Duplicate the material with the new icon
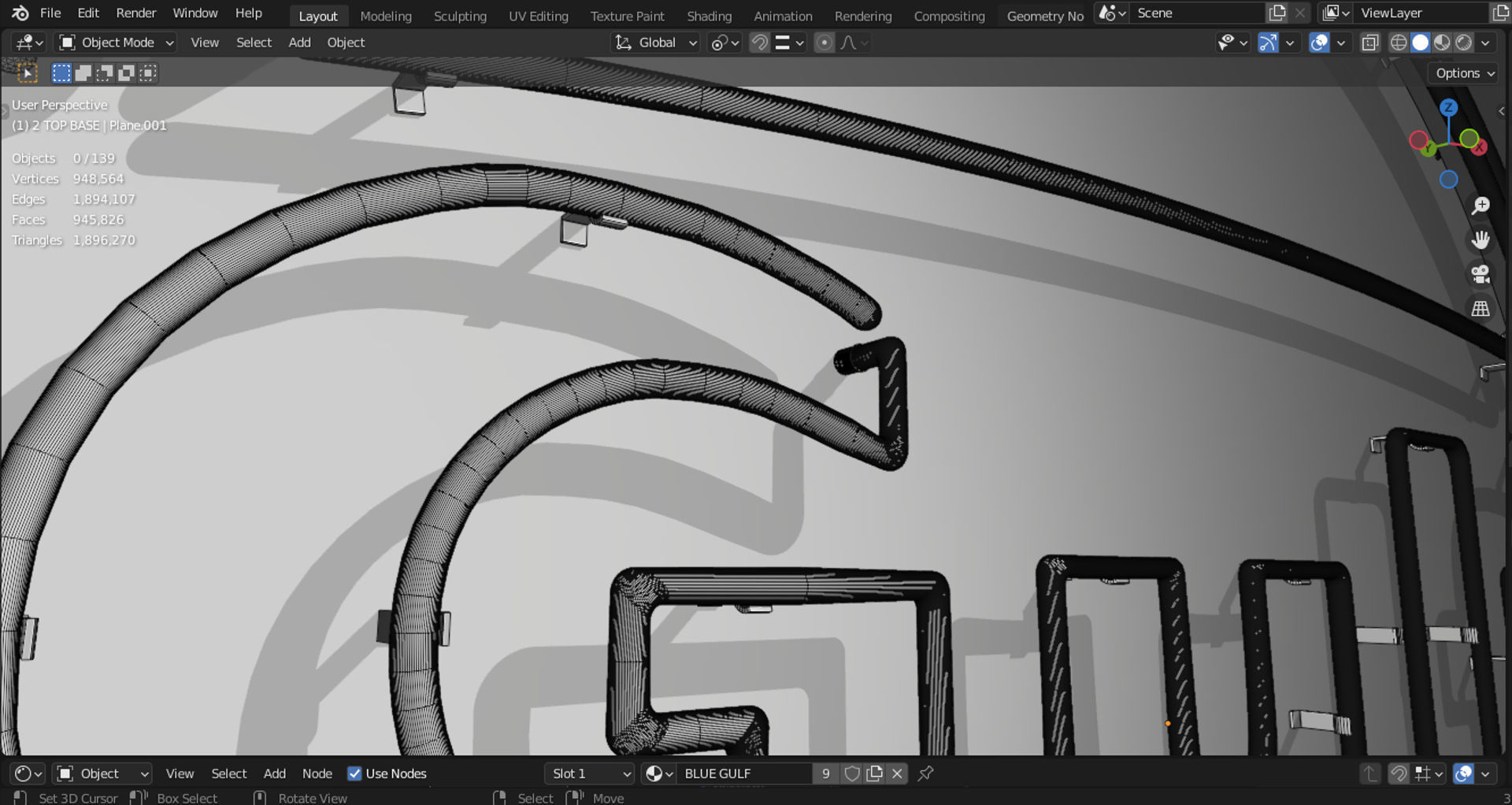The width and height of the screenshot is (1512, 805). coord(874,773)
